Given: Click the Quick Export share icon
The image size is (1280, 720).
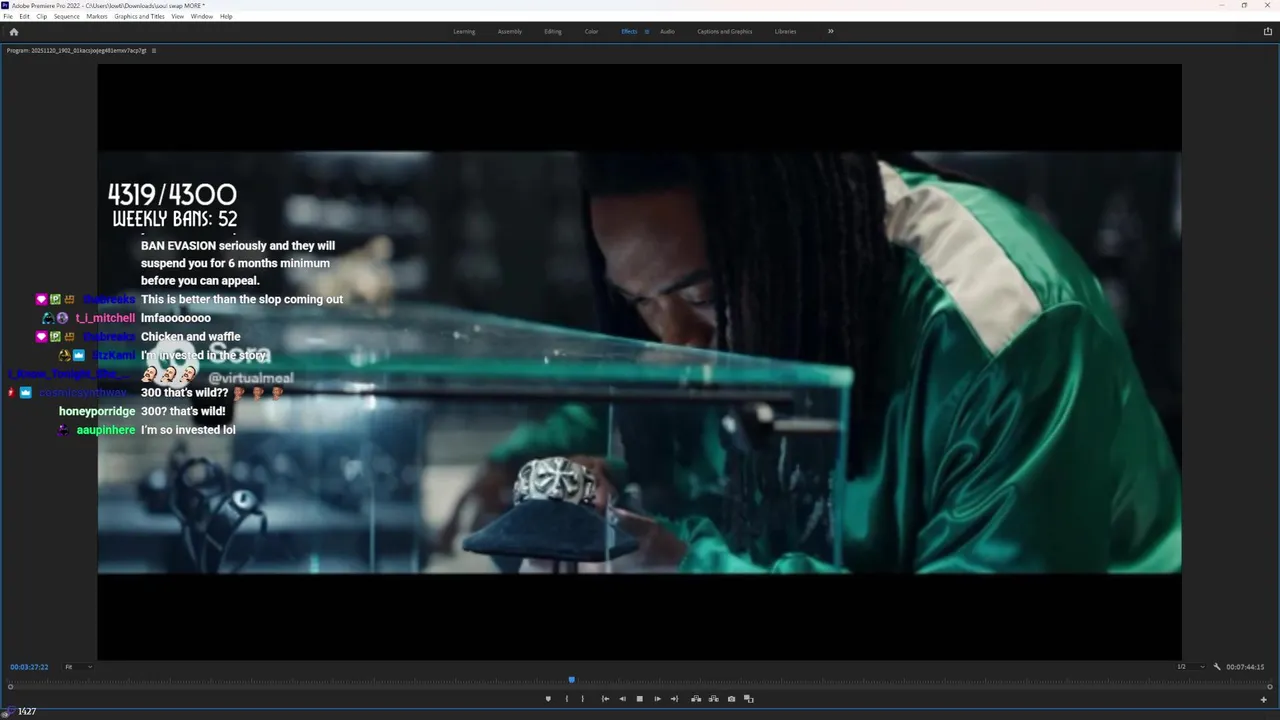Looking at the screenshot, I should 1268,31.
